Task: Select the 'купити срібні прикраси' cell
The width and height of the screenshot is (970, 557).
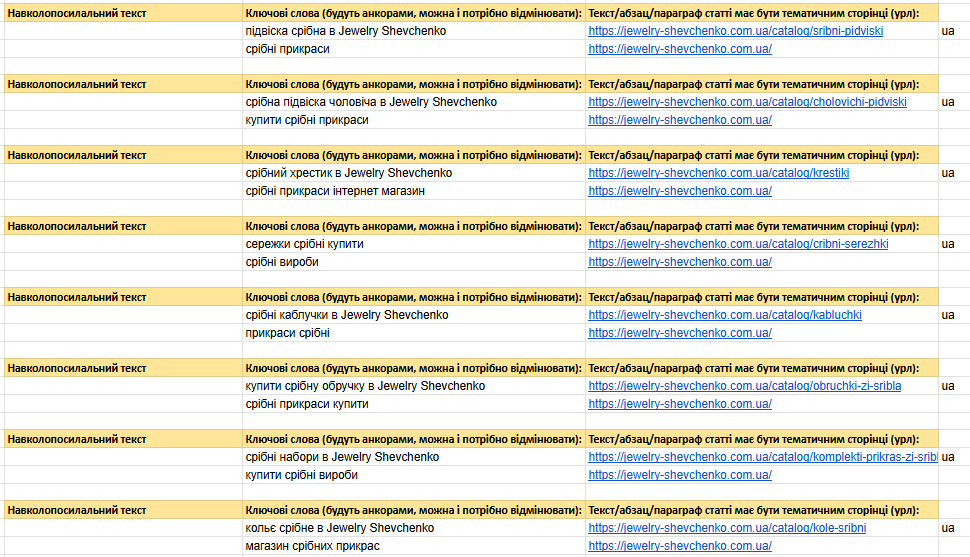Action: point(414,120)
